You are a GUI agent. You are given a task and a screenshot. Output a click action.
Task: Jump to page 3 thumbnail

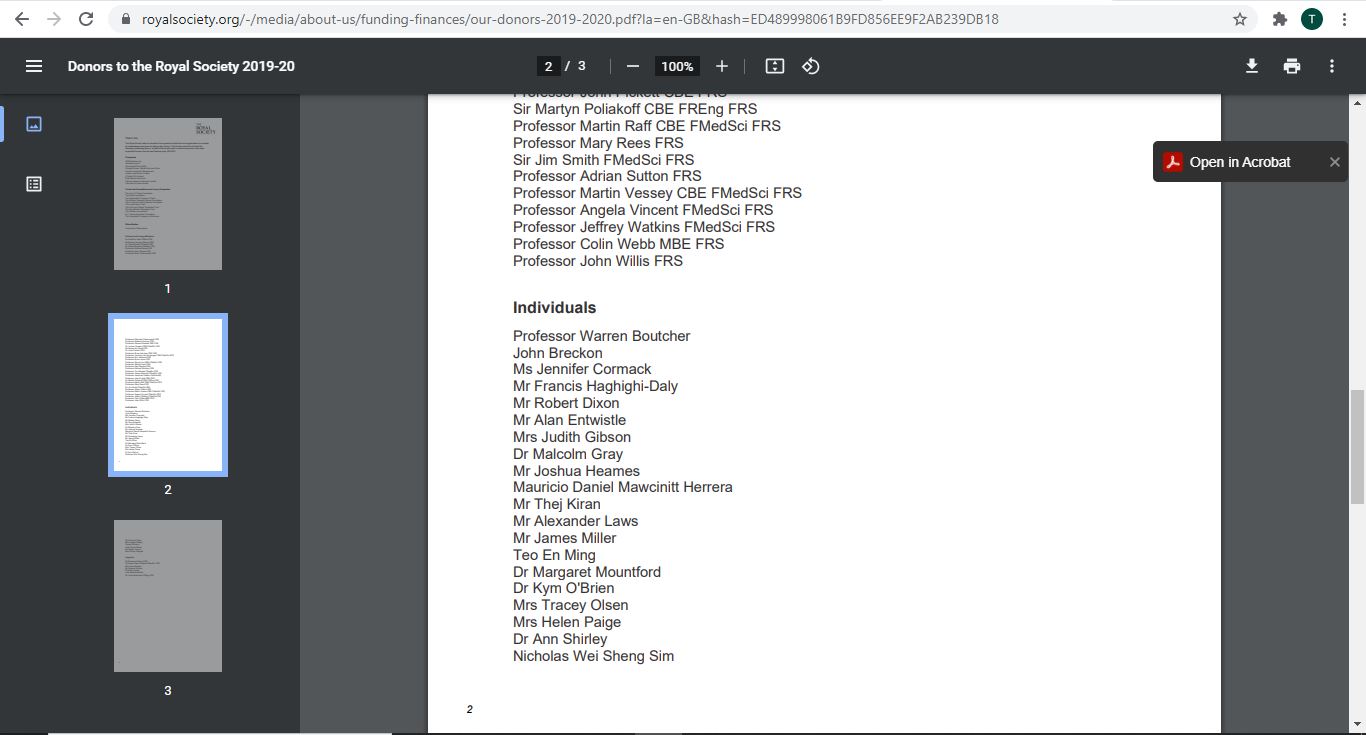click(168, 596)
